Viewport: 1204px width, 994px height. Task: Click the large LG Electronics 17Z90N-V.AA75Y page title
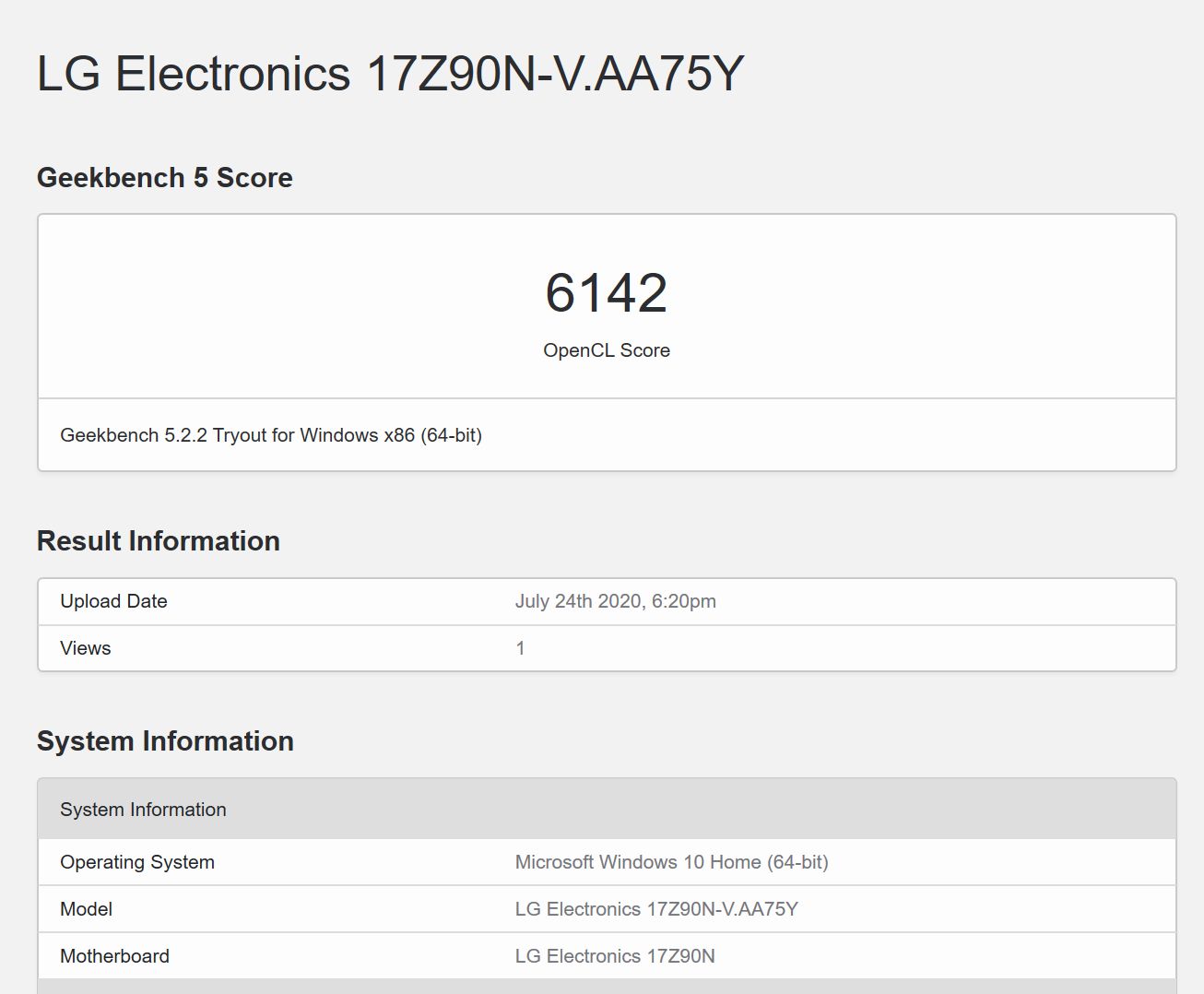point(389,74)
